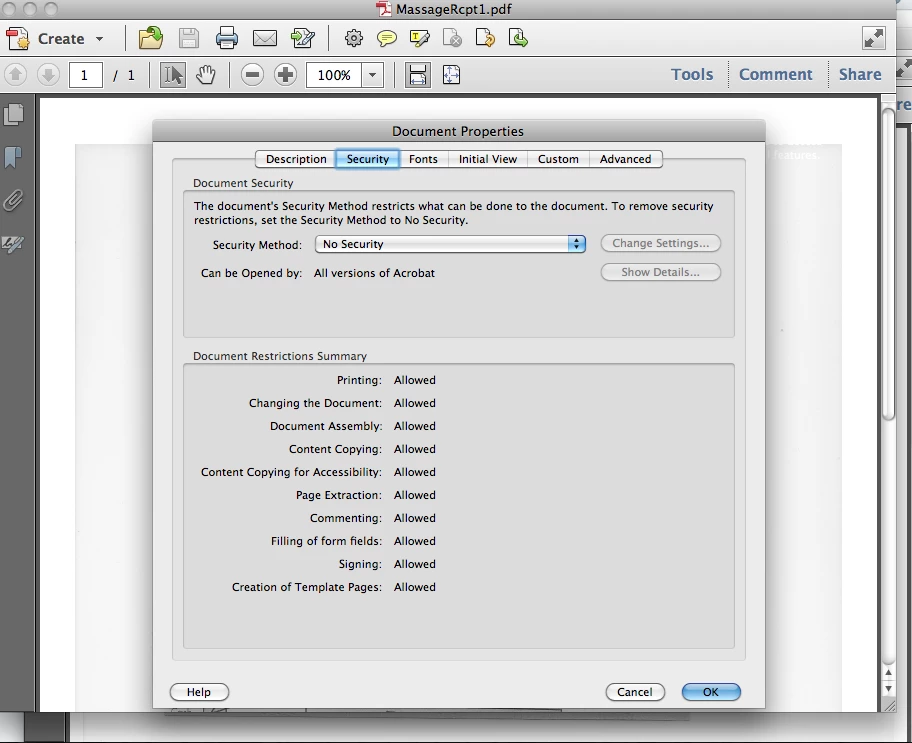
Task: Click the edit form pencil icon
Action: coord(302,38)
